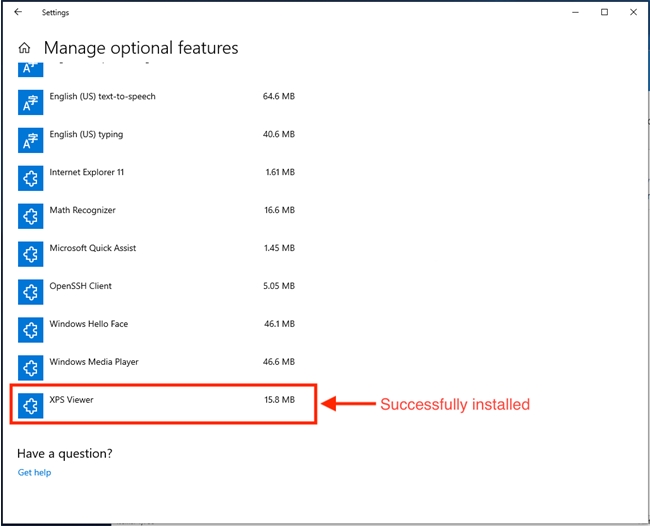
Task: Click the 15.8 MB size value
Action: pos(279,400)
